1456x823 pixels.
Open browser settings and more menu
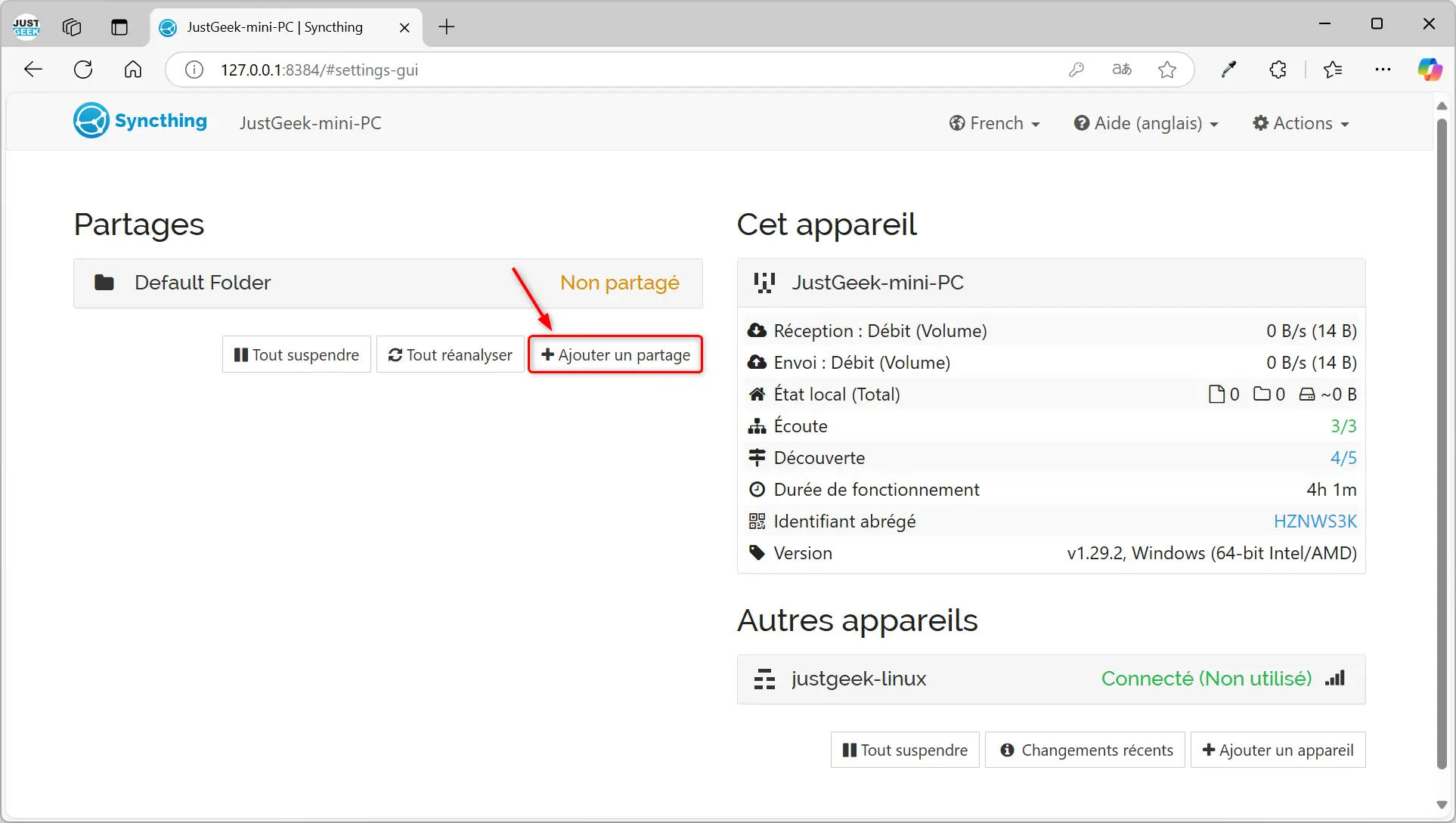(x=1383, y=70)
